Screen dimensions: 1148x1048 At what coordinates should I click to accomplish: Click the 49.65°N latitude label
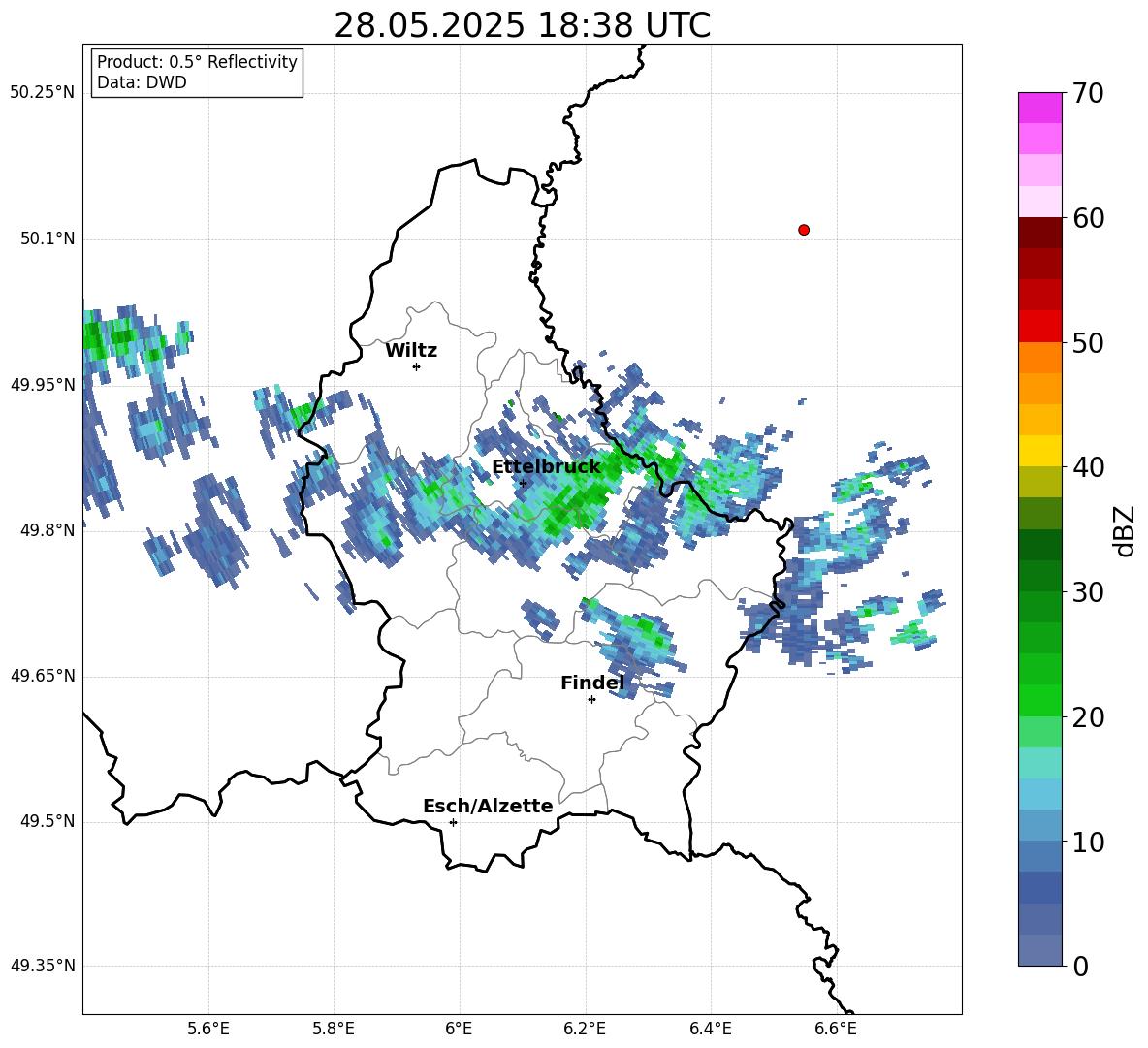tap(43, 676)
